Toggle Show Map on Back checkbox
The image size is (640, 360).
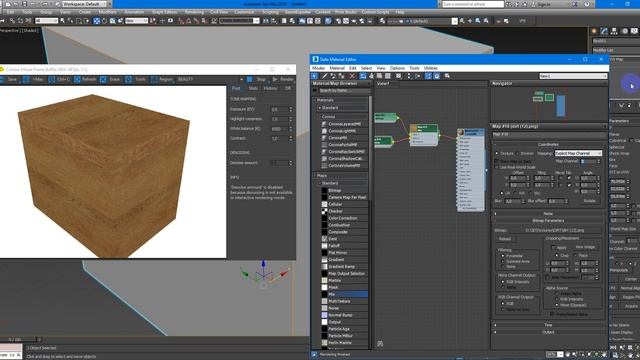point(497,161)
